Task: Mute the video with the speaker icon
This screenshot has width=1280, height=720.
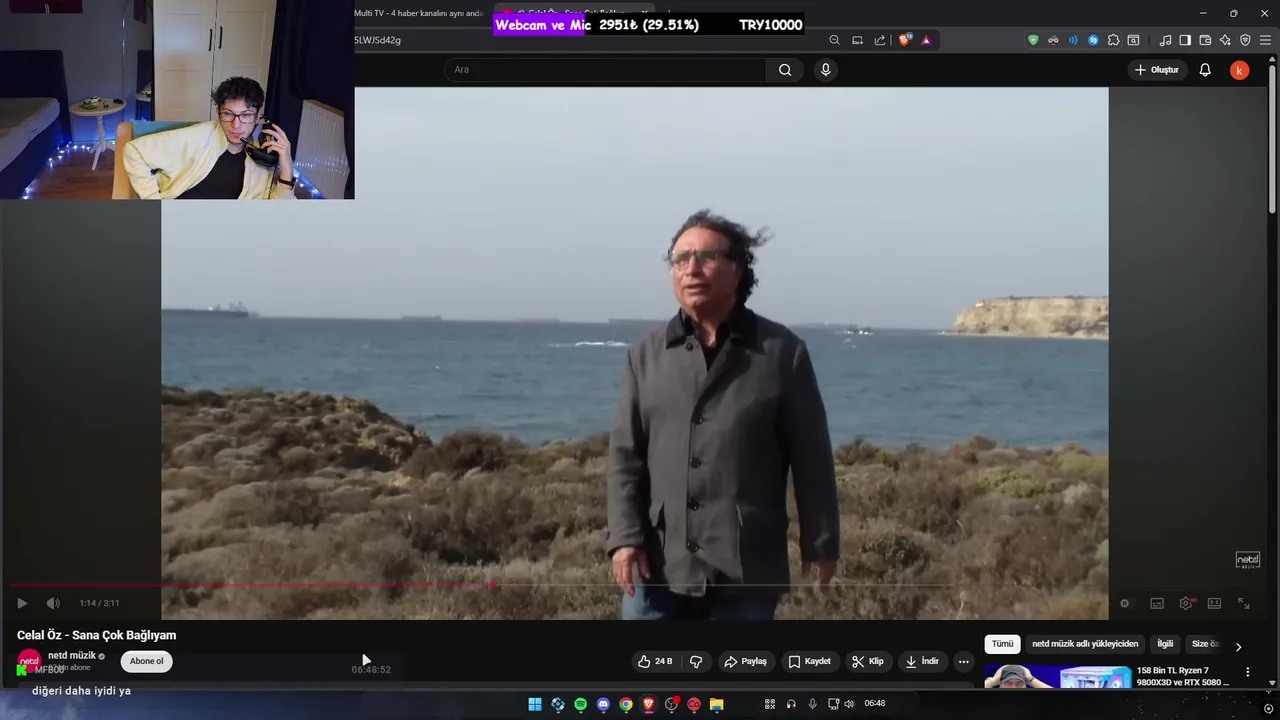Action: pyautogui.click(x=53, y=603)
